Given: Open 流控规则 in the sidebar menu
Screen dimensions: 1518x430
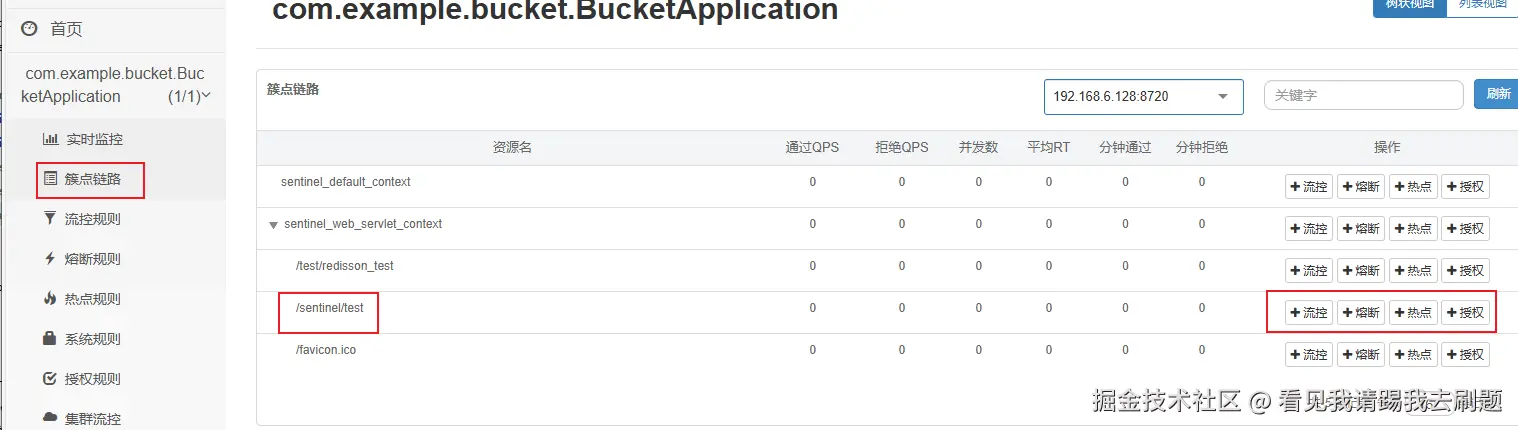Looking at the screenshot, I should pyautogui.click(x=92, y=219).
